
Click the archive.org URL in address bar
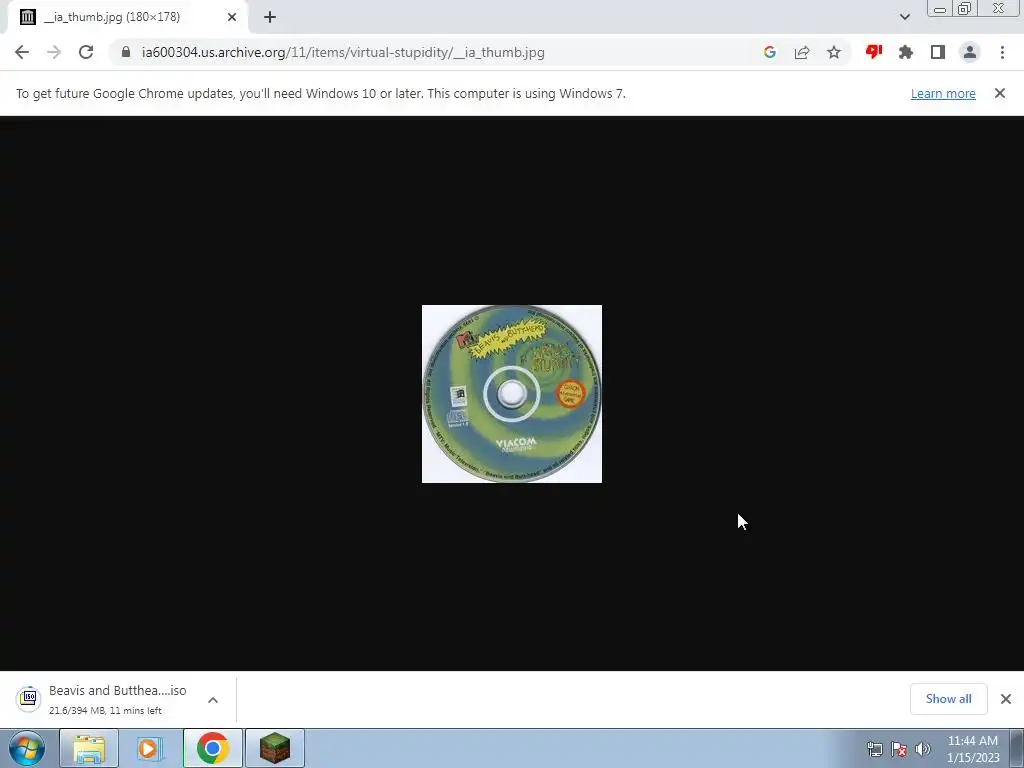pyautogui.click(x=343, y=52)
